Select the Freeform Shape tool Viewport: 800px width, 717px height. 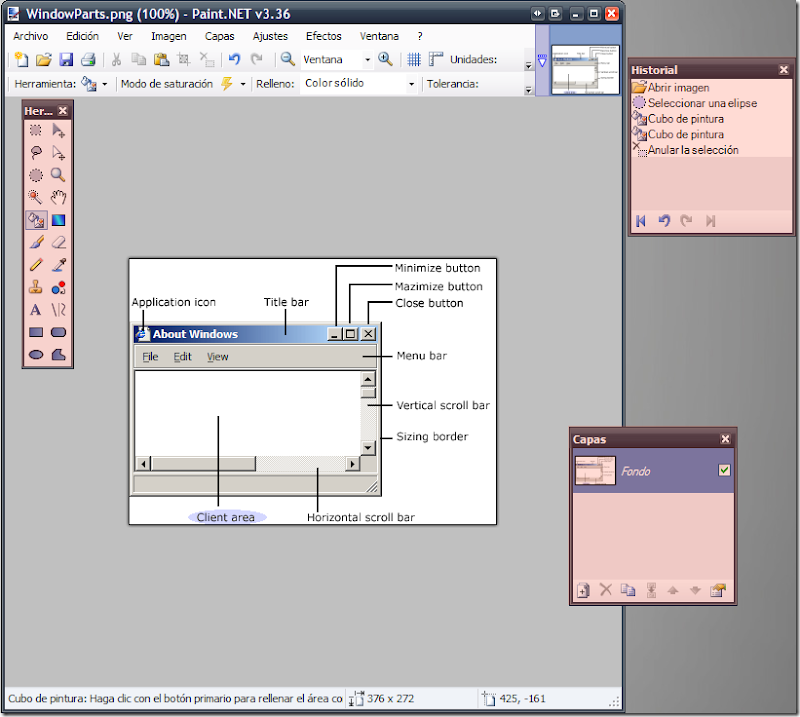[x=58, y=355]
